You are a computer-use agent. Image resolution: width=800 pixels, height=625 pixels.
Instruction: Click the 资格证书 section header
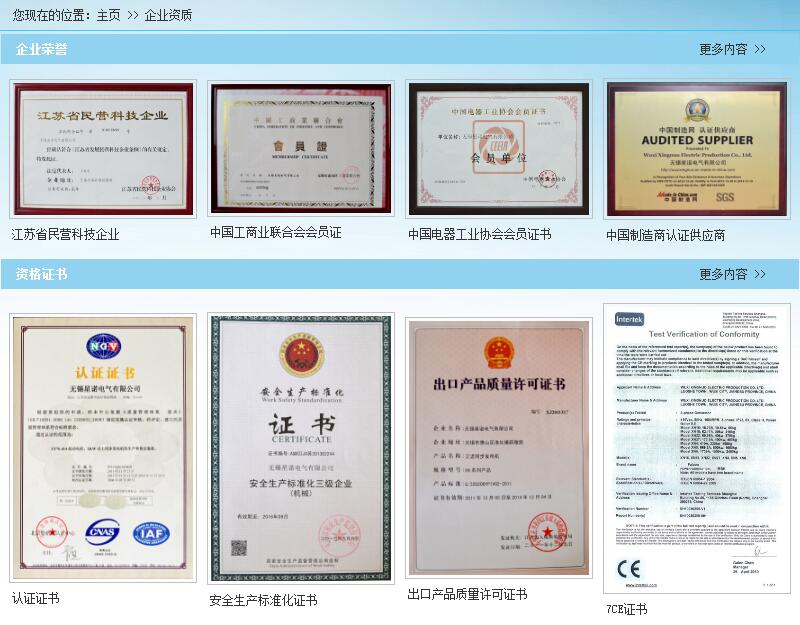[42, 274]
